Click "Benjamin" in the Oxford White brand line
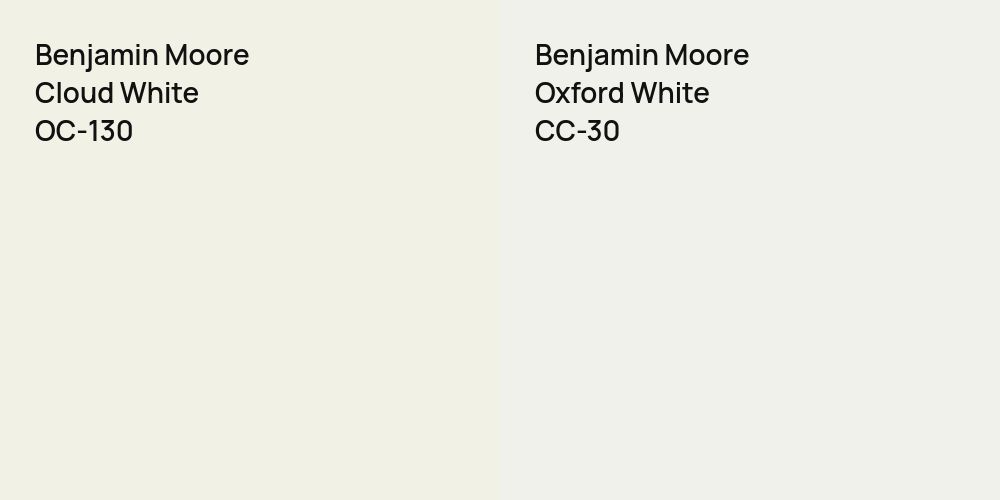 [597, 55]
